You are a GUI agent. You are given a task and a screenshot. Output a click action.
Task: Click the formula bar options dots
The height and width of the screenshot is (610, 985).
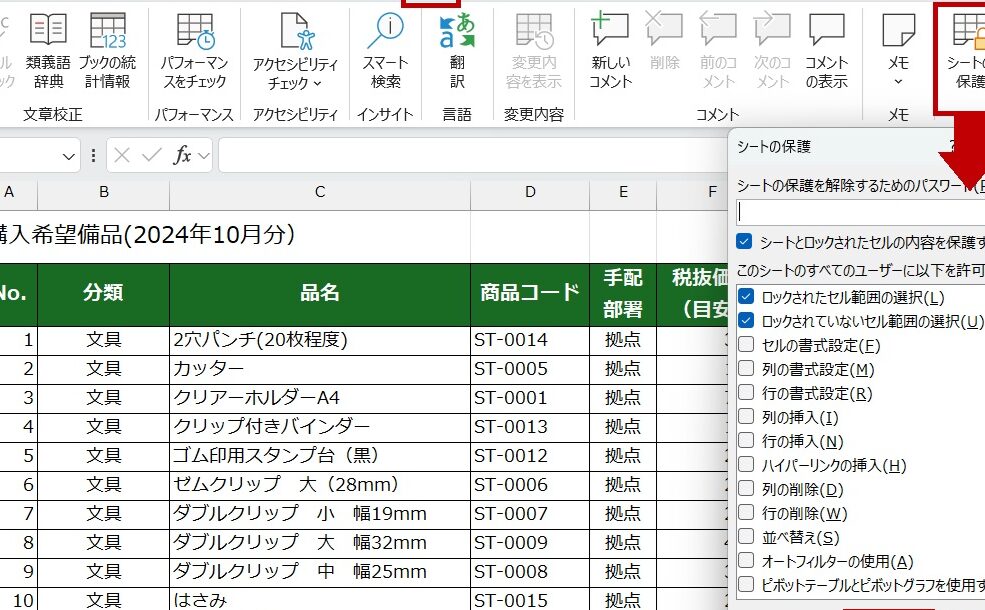pyautogui.click(x=93, y=155)
